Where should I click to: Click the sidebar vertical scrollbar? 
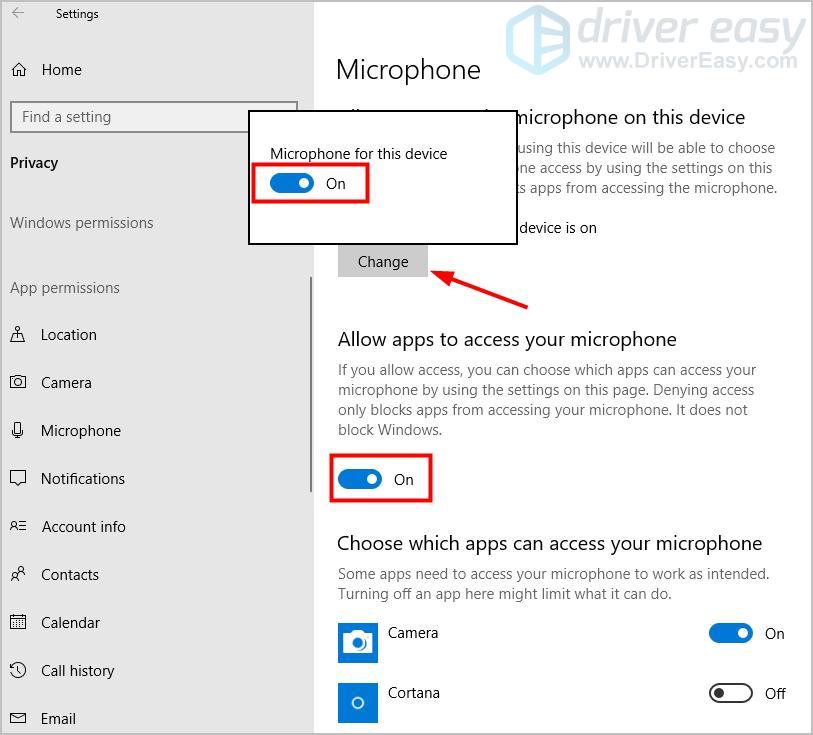tap(311, 384)
